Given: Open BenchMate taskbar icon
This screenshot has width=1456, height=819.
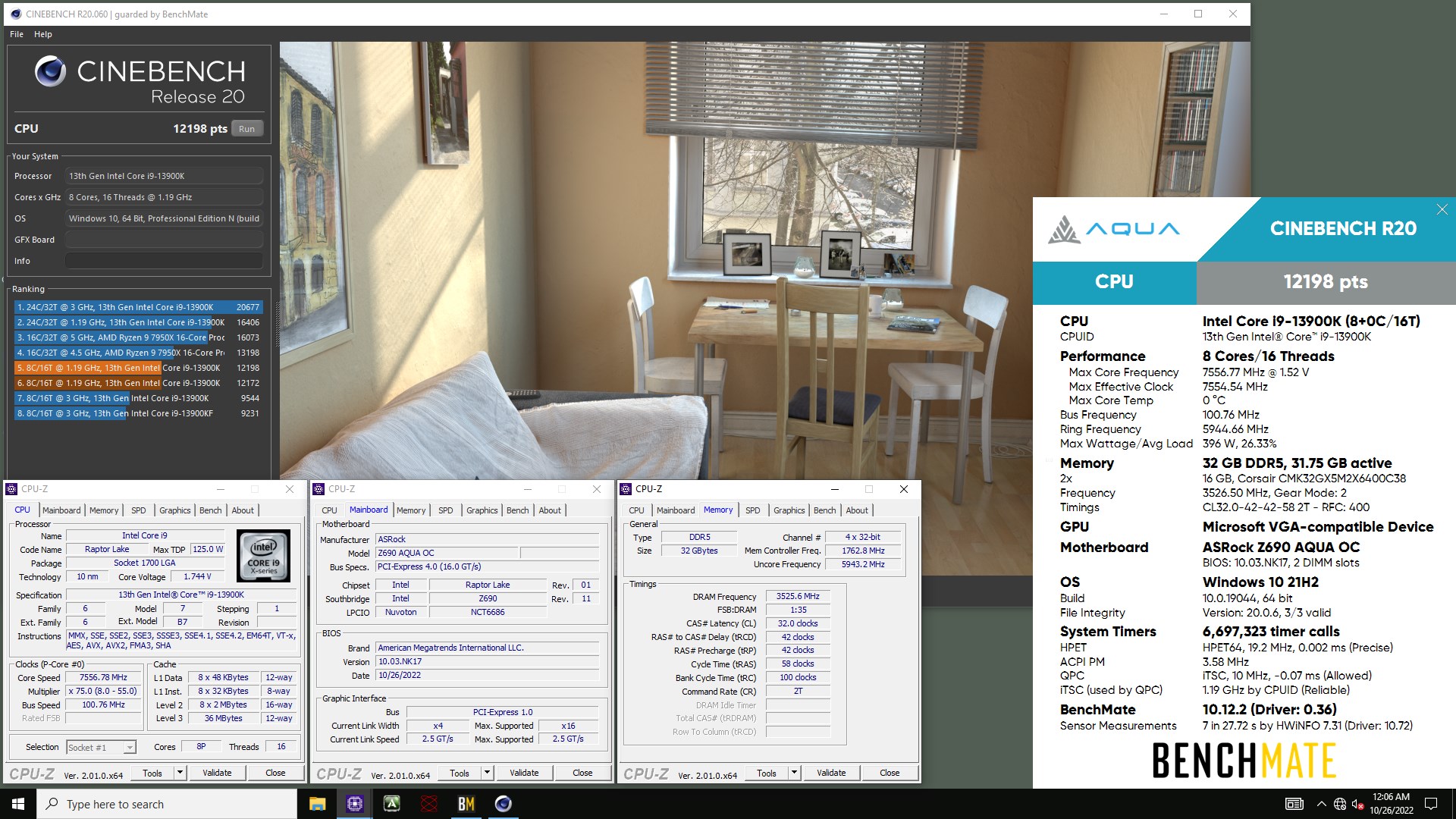Looking at the screenshot, I should [x=466, y=804].
